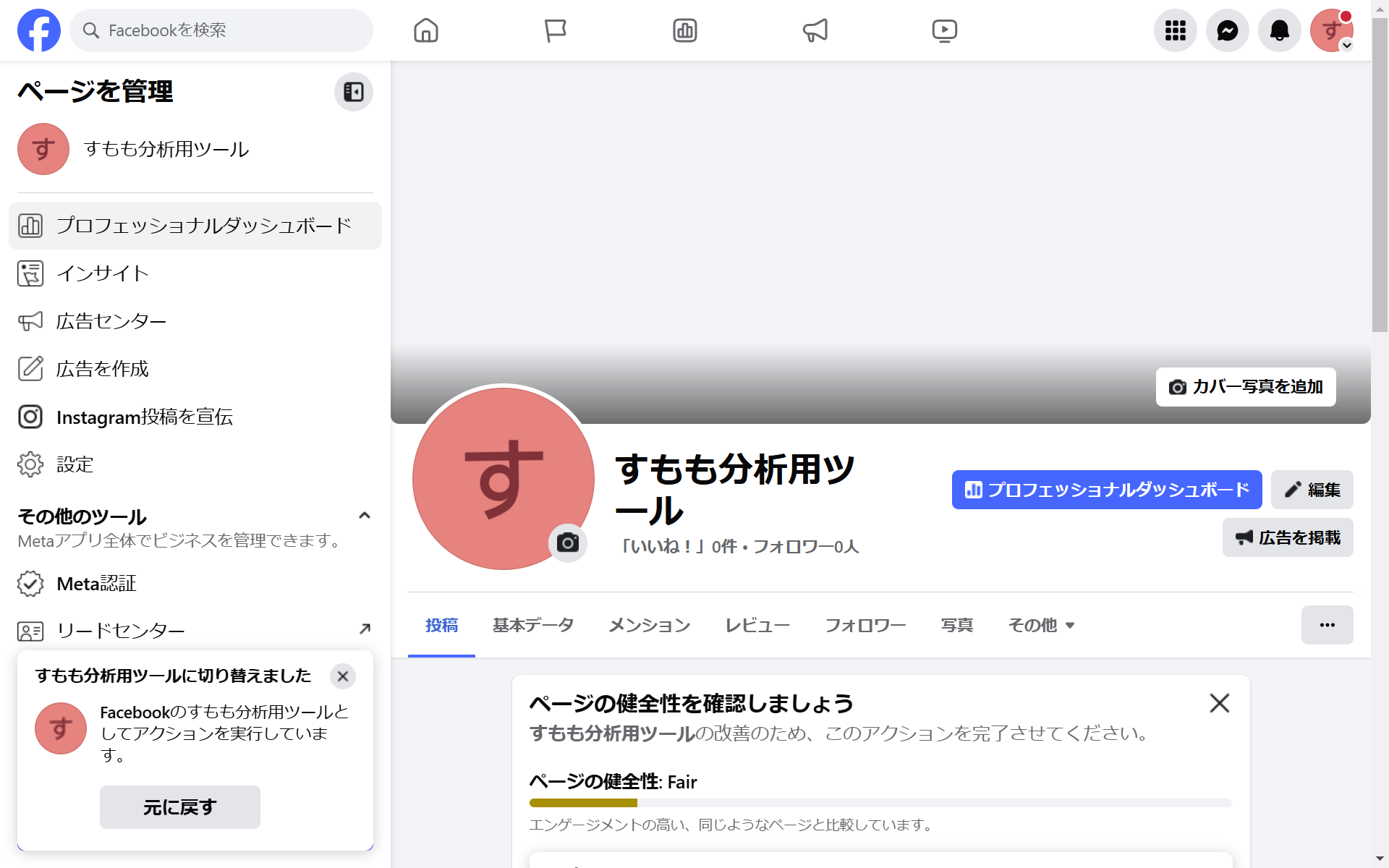
Task: Open the three-dot more options button
Action: (x=1327, y=625)
